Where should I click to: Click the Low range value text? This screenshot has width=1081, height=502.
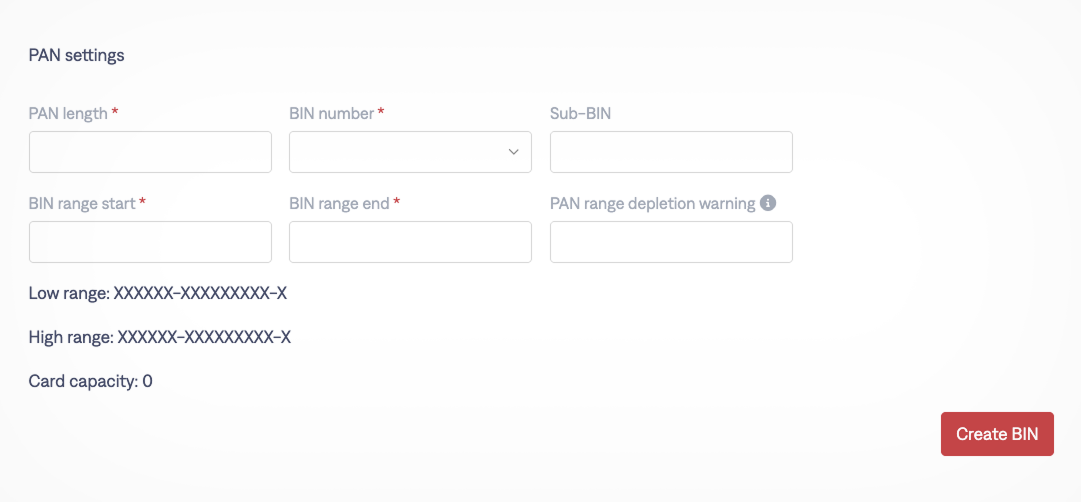pyautogui.click(x=200, y=293)
